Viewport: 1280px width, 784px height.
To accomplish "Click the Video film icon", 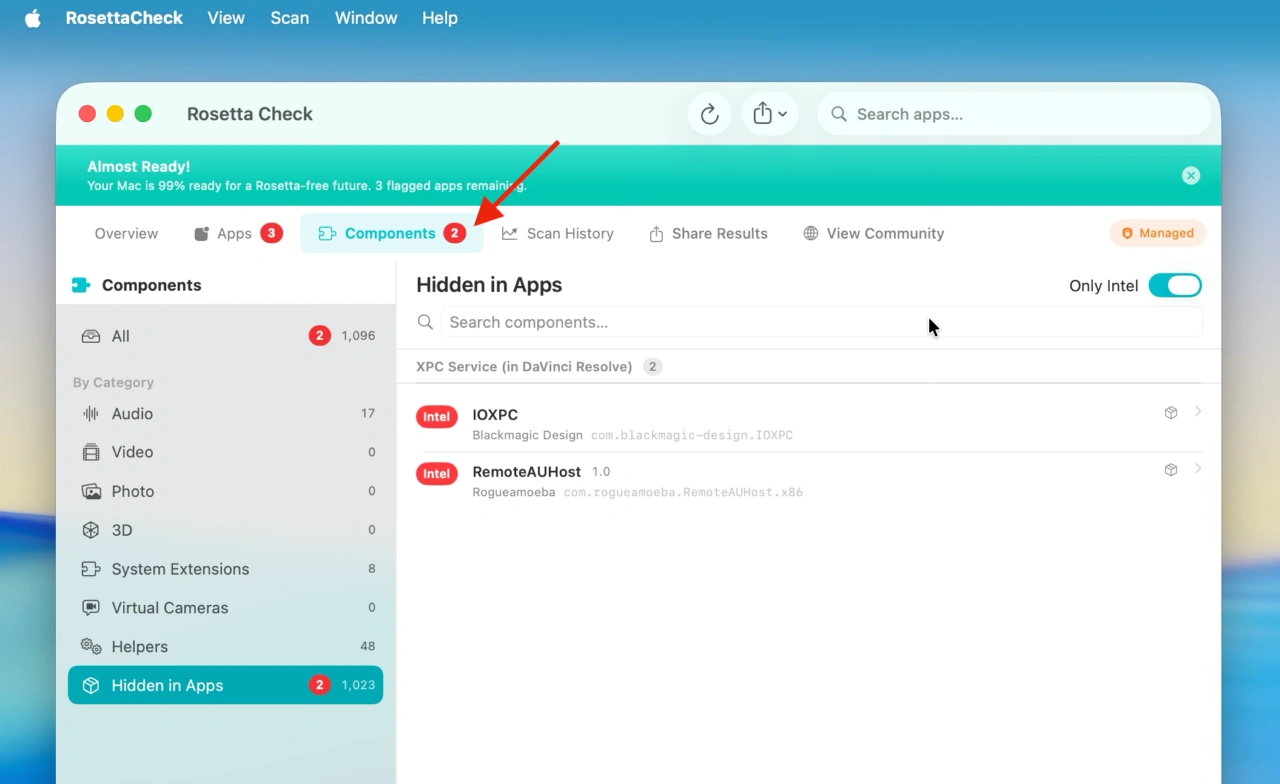I will 91,452.
